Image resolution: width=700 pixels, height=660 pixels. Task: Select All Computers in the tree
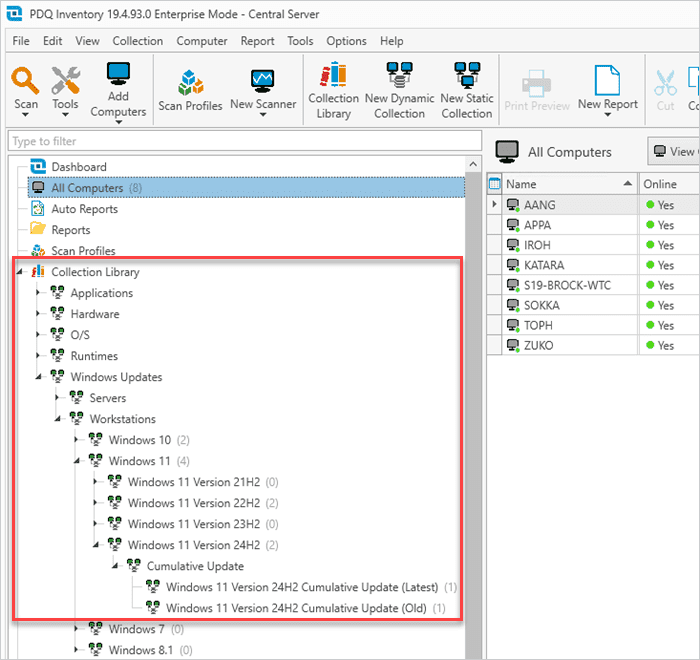pos(246,188)
